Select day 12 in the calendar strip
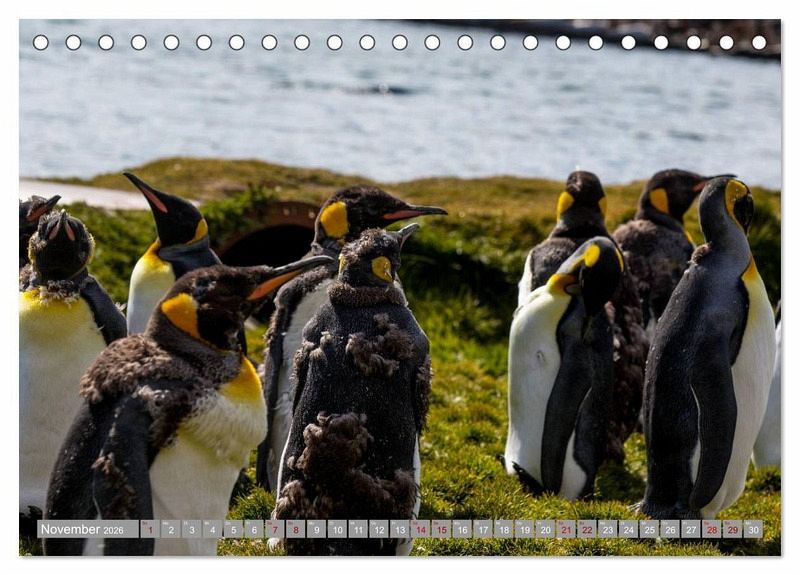 coord(378,529)
